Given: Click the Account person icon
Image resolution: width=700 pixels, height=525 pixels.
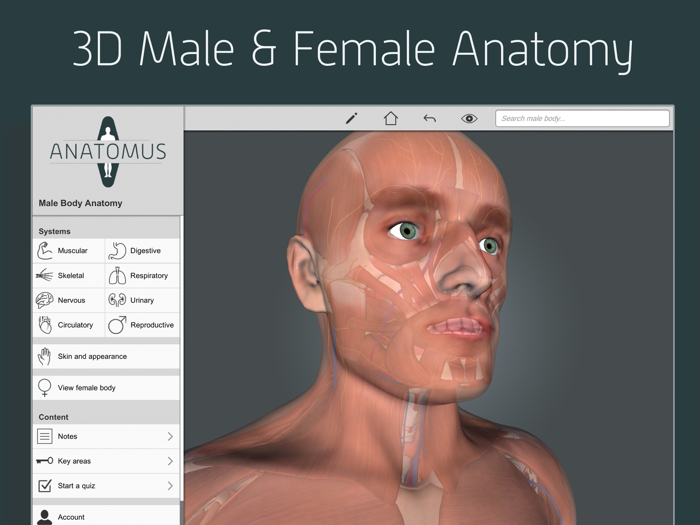Looking at the screenshot, I should (x=44, y=517).
